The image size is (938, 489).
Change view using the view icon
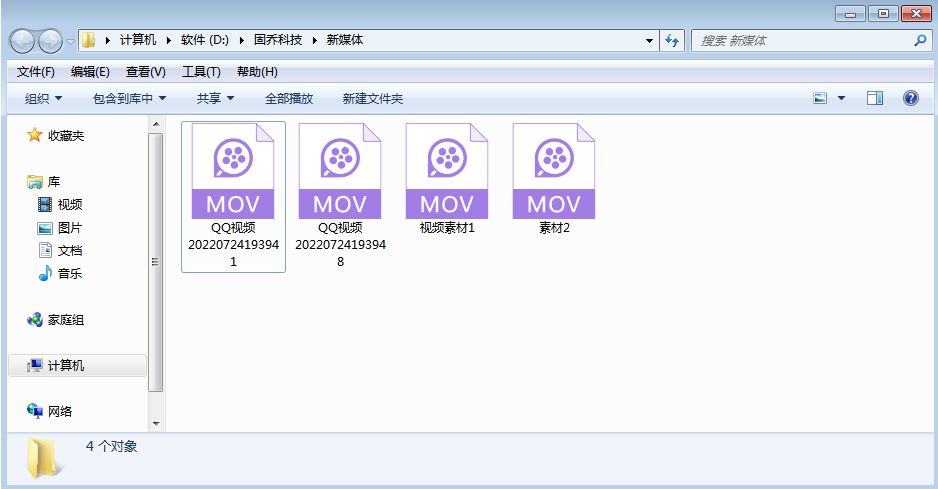click(820, 98)
